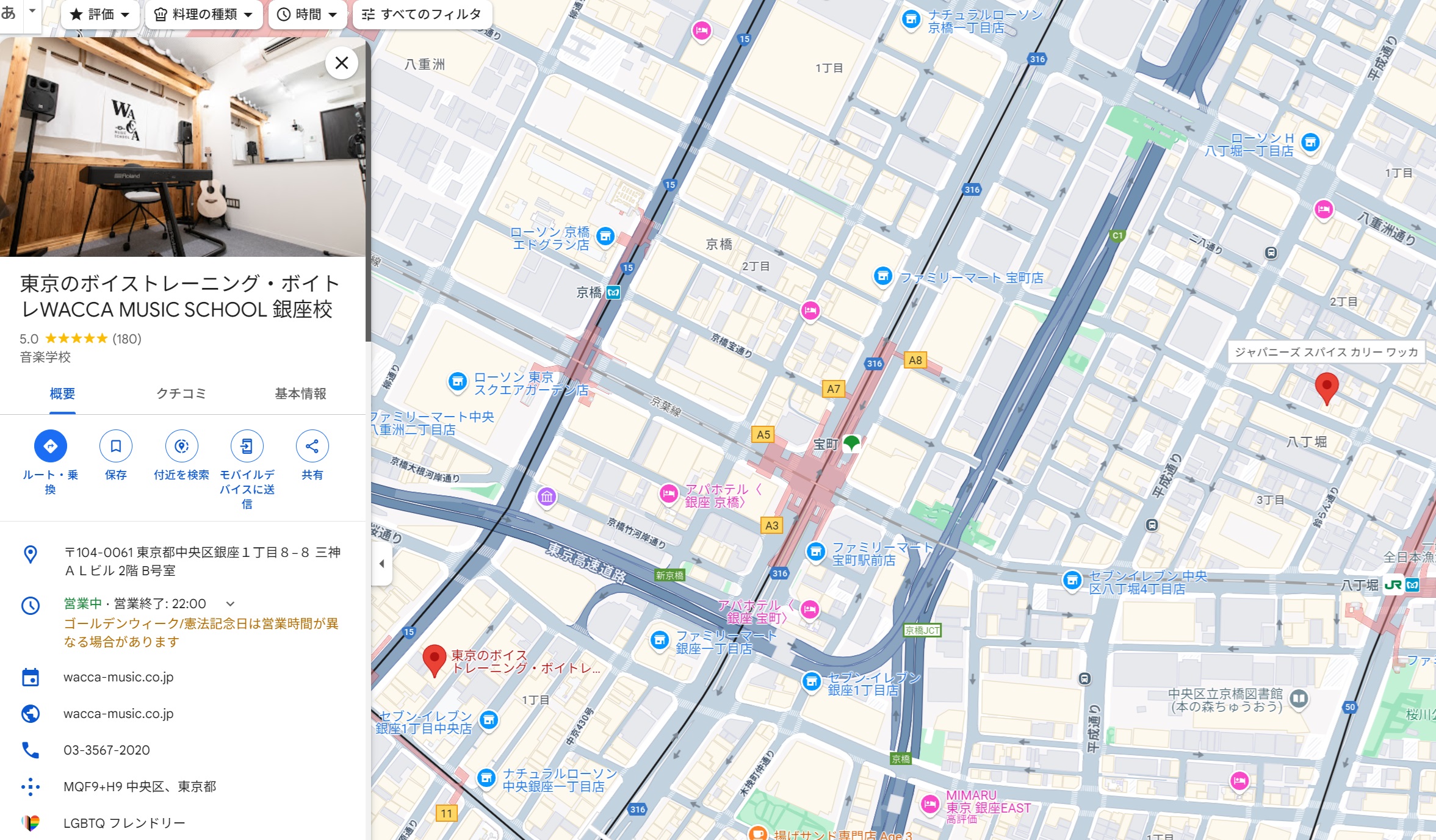Click the 新京橋 green exit label

(x=669, y=575)
